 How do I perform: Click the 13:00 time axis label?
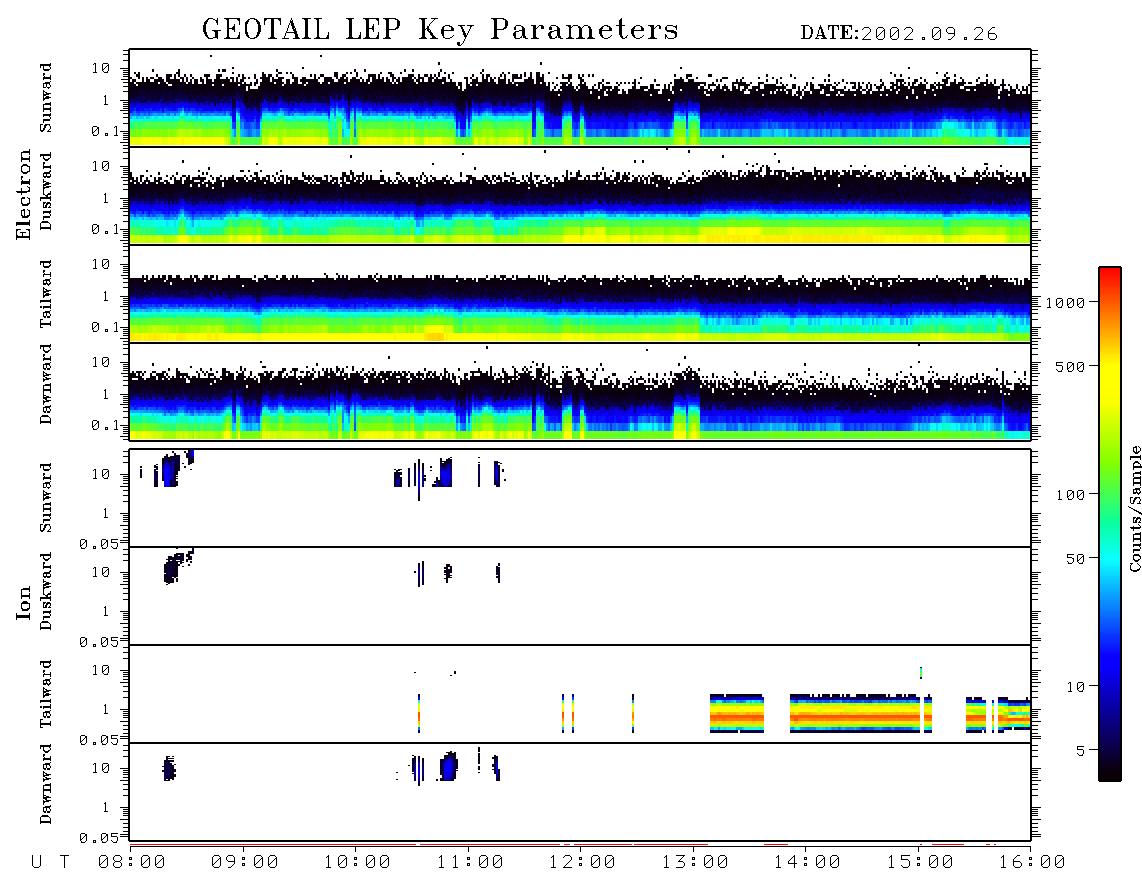pyautogui.click(x=695, y=863)
